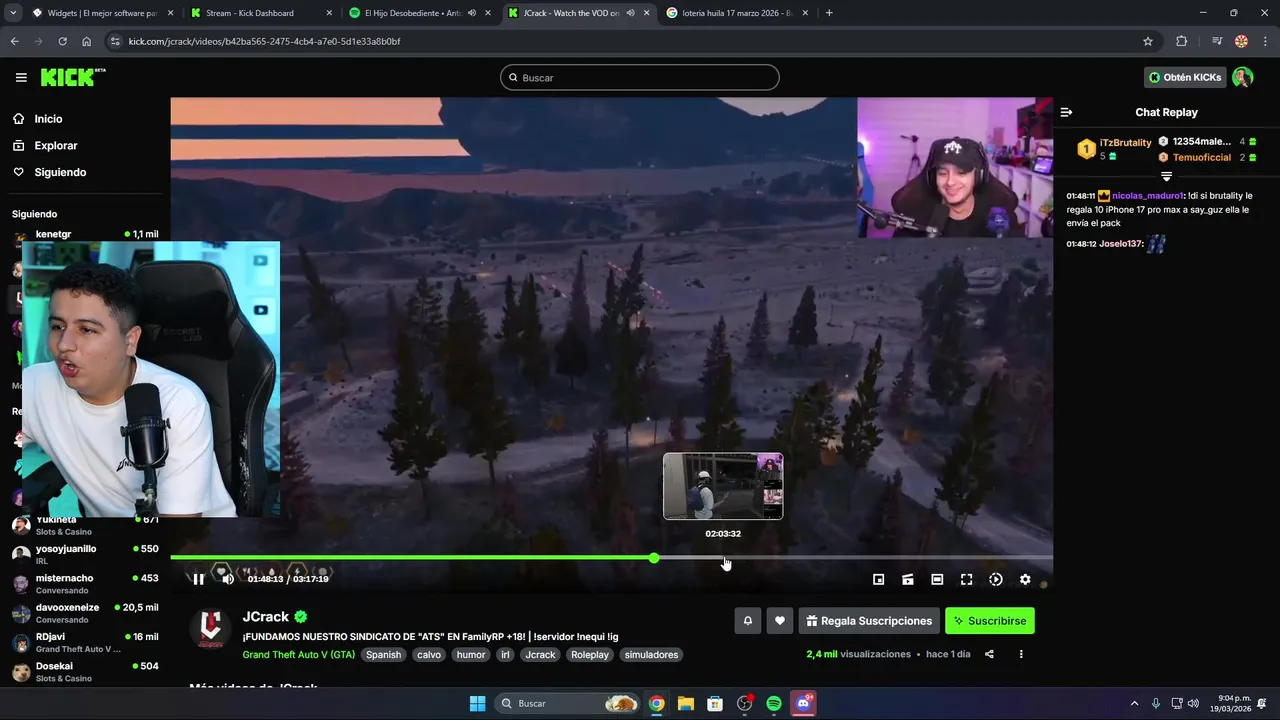The image size is (1280, 720).
Task: Select the calvo tag
Action: [x=429, y=655]
